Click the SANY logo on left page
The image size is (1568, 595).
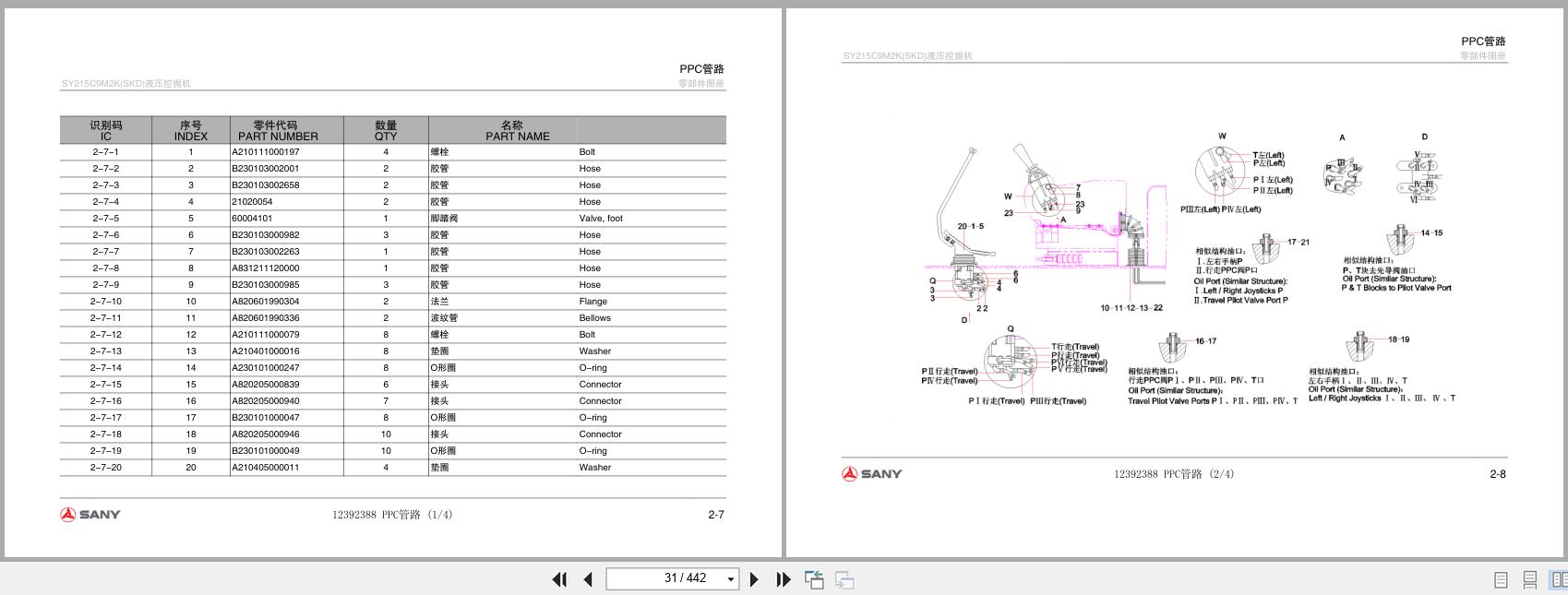[90, 515]
